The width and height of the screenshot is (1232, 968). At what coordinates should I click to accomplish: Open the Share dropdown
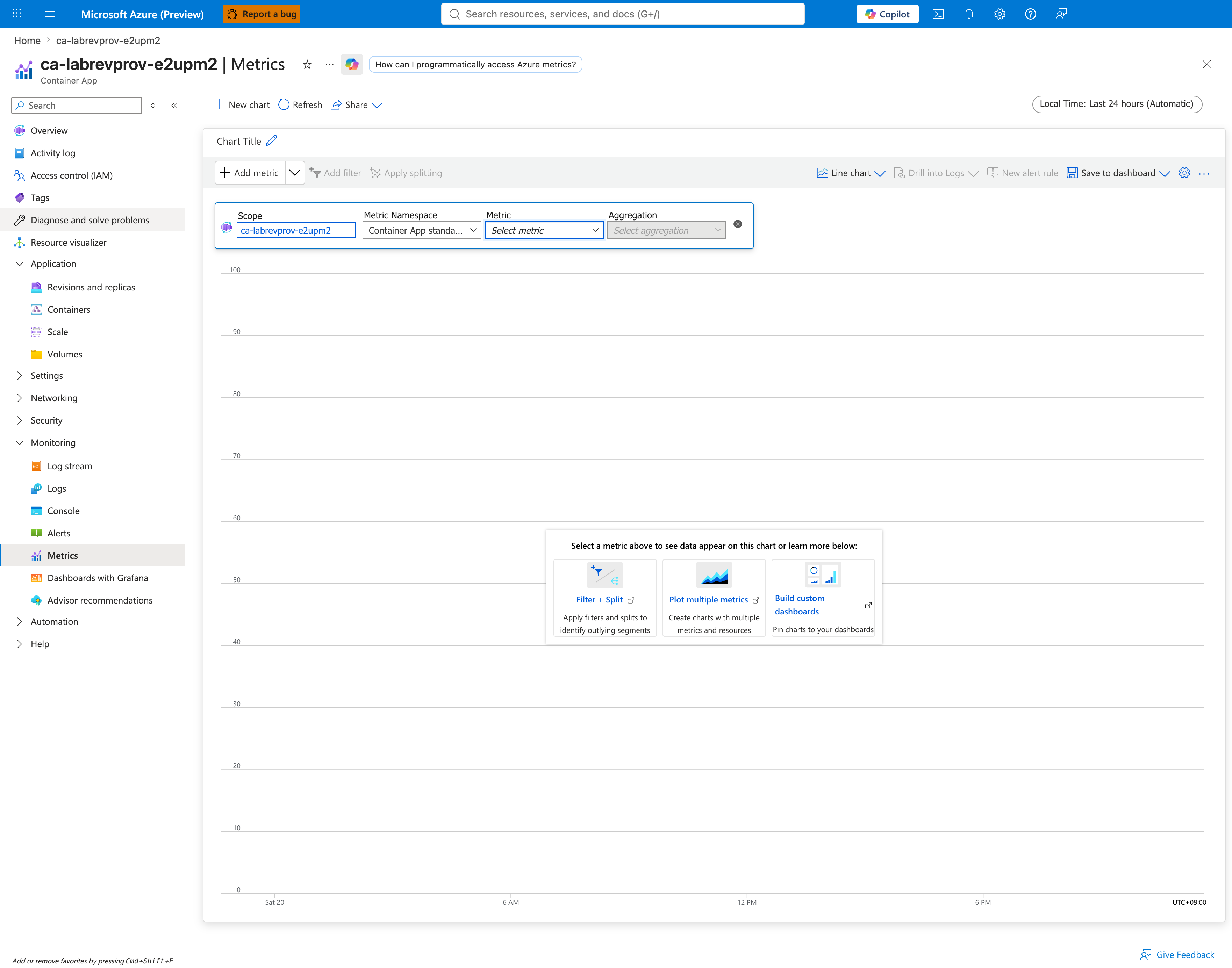click(356, 105)
